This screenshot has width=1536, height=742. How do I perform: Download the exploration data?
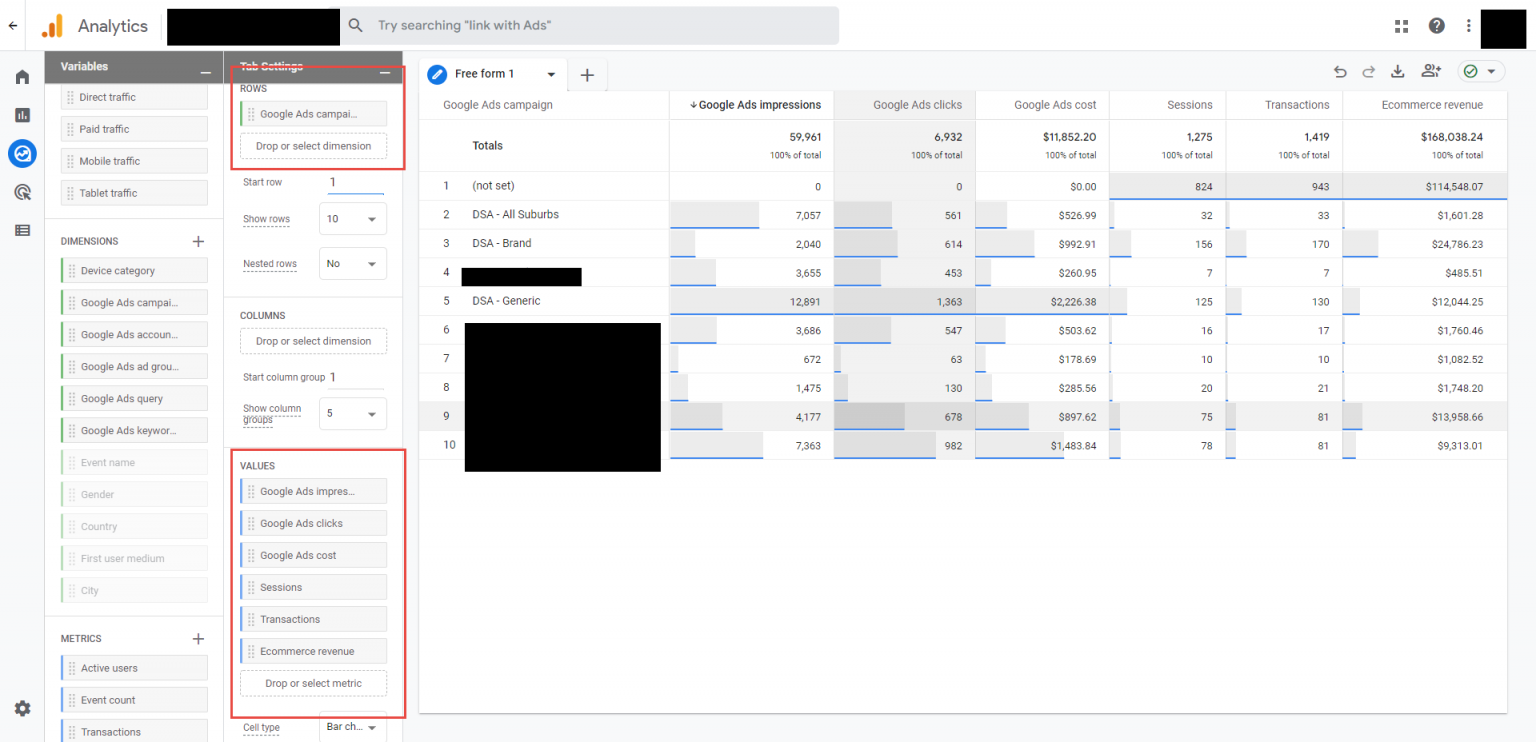coord(1398,71)
